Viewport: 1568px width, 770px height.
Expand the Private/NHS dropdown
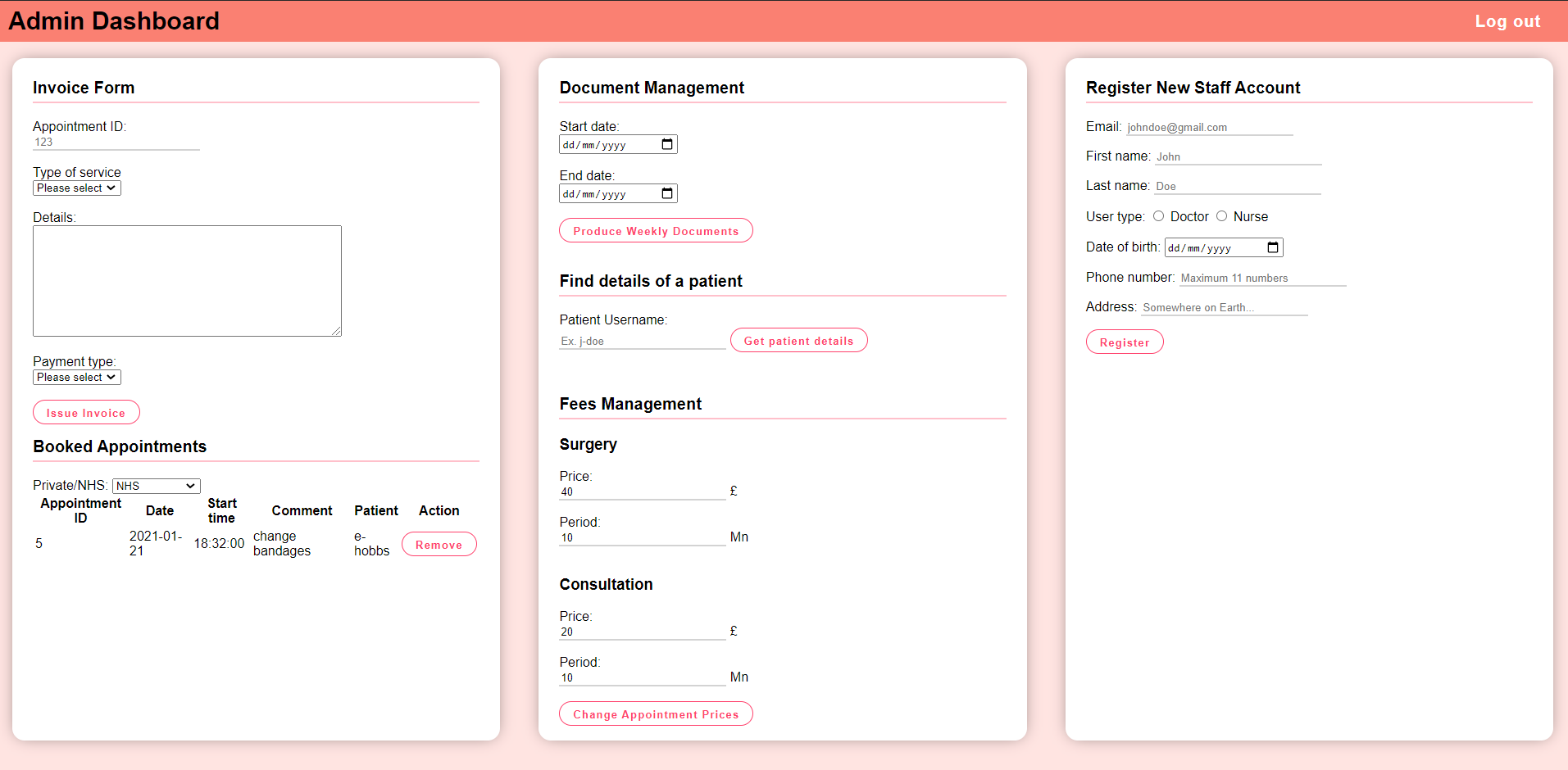[157, 486]
